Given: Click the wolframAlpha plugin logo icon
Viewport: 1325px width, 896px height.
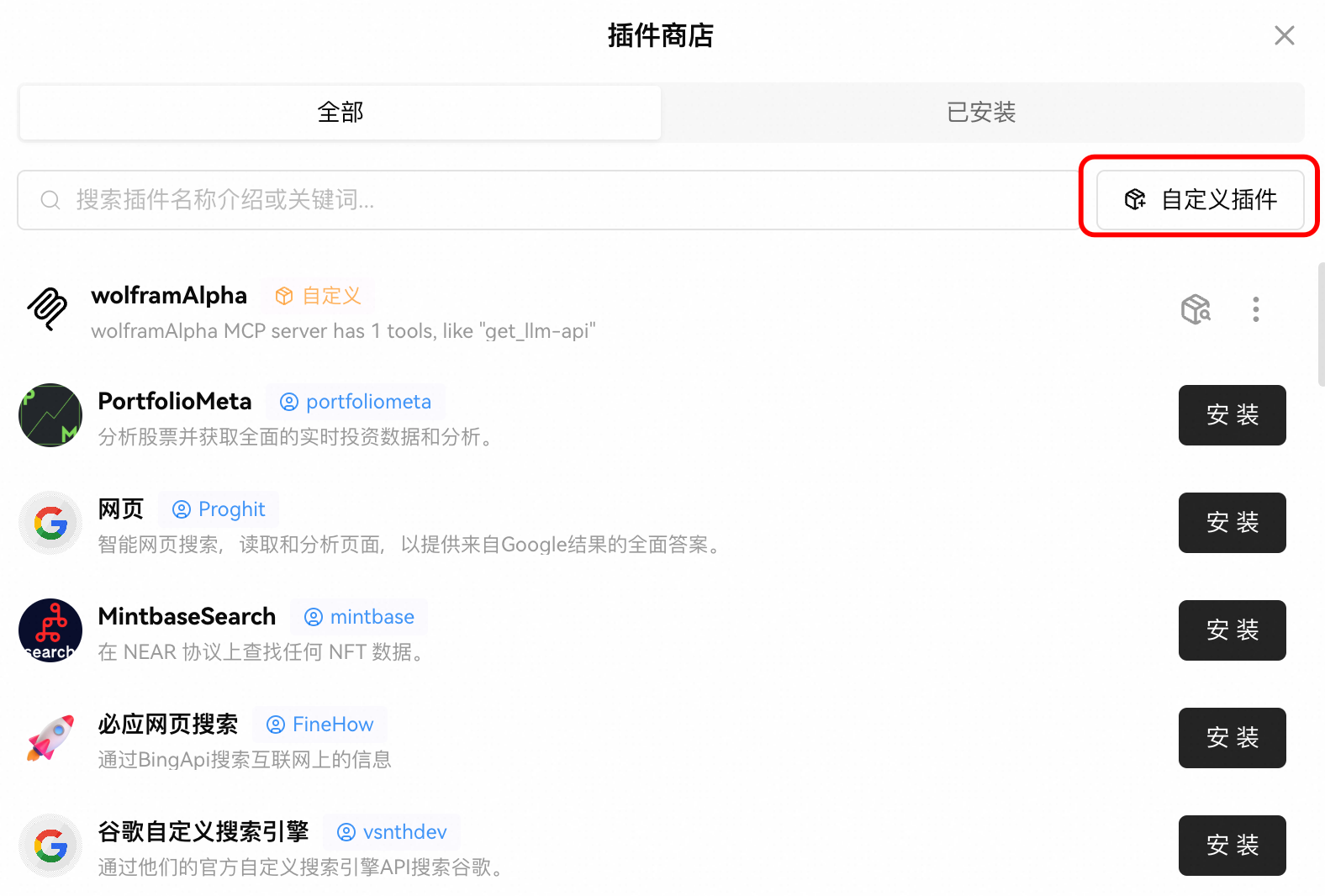Looking at the screenshot, I should pyautogui.click(x=48, y=309).
